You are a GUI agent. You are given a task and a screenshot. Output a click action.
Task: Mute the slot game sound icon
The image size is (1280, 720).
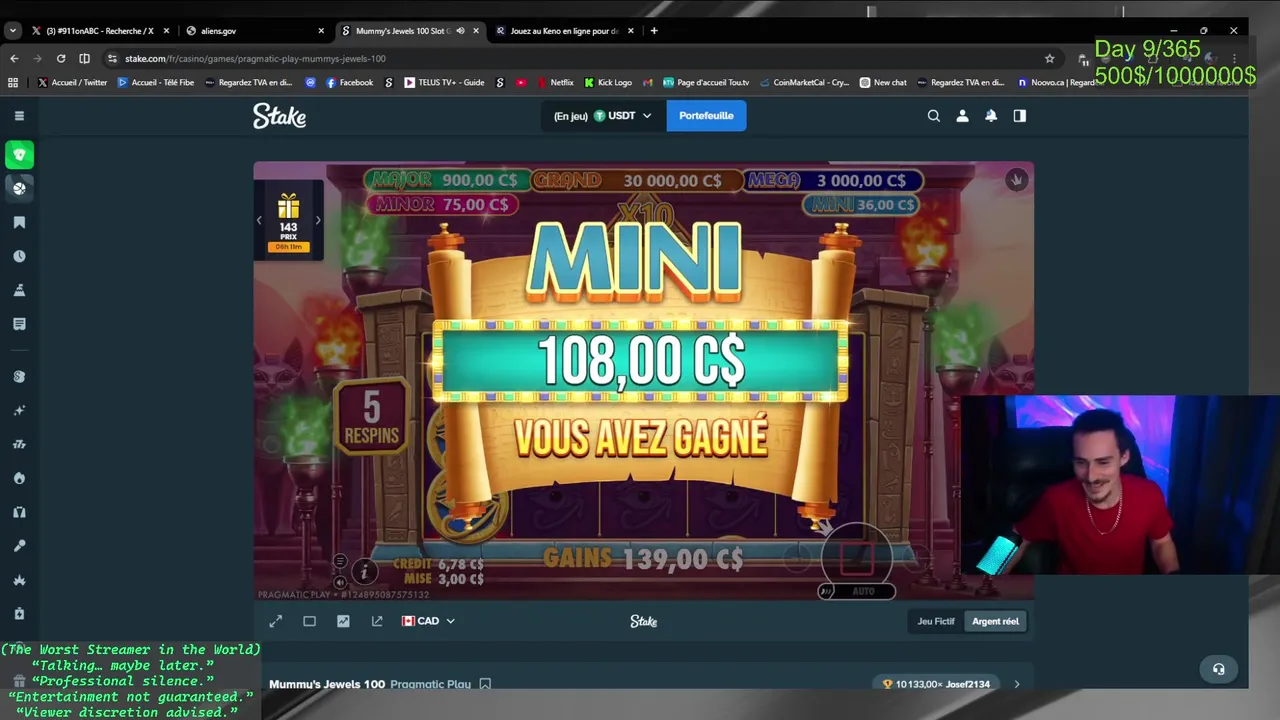click(340, 582)
